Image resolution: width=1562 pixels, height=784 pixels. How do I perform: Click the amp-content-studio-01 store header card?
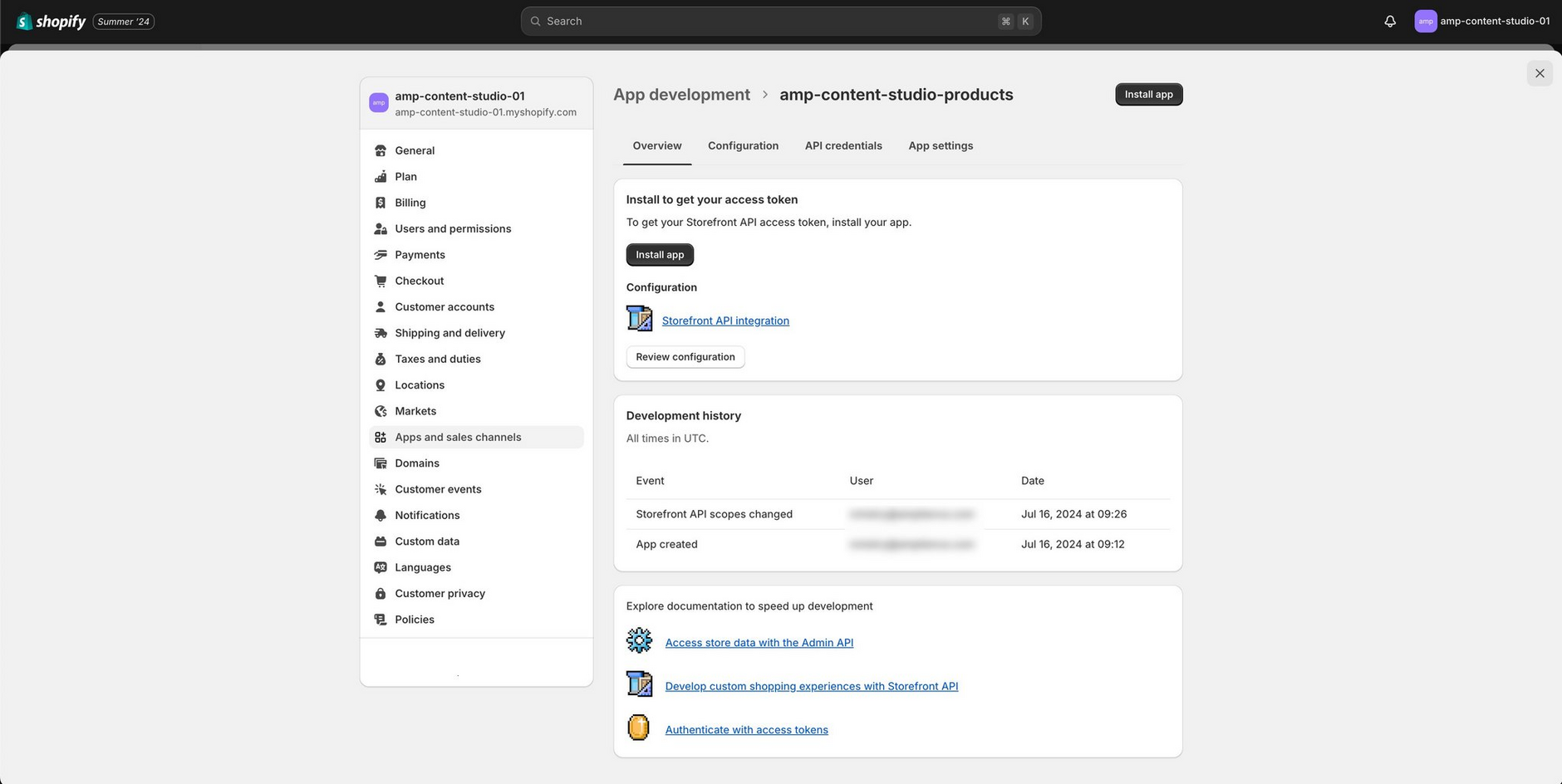pos(476,104)
